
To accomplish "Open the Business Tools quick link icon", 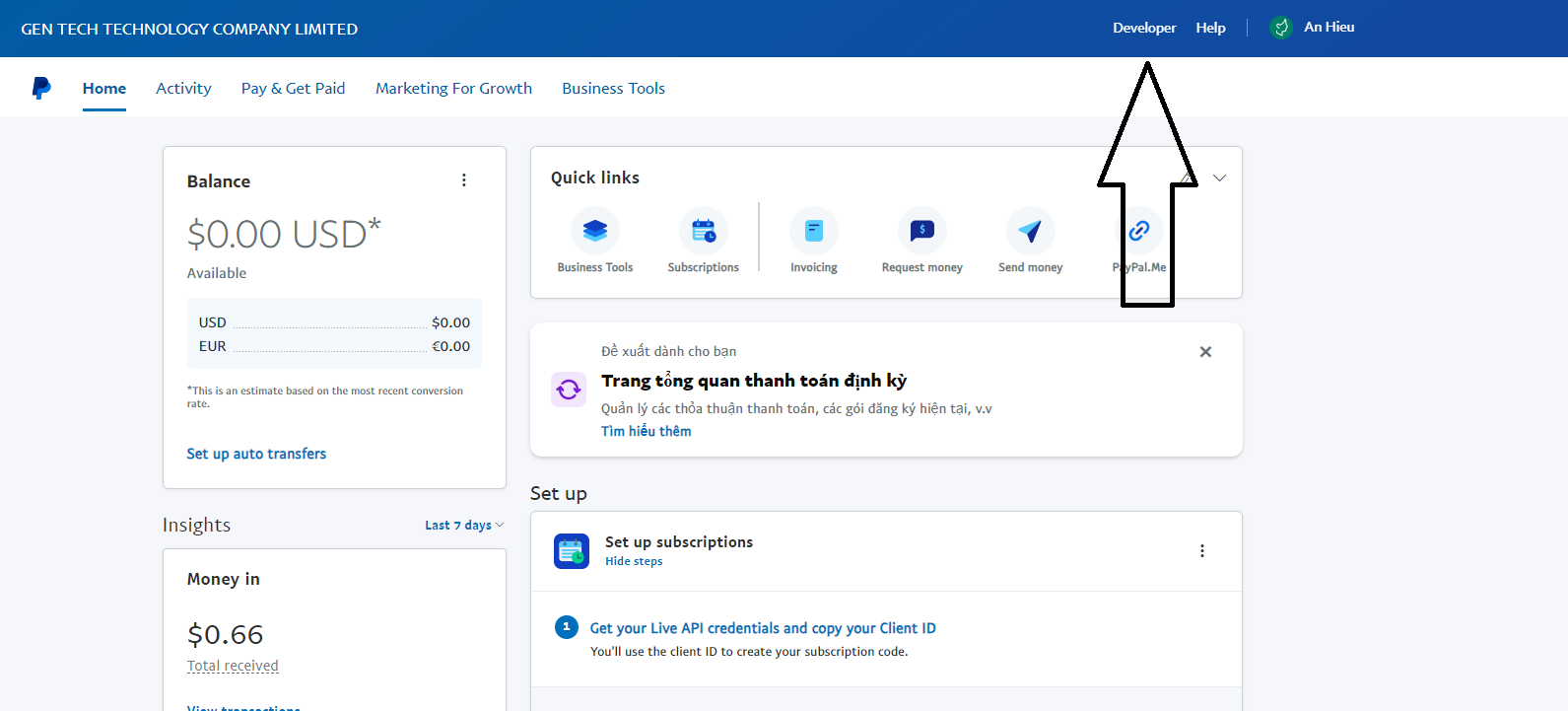I will [x=595, y=231].
